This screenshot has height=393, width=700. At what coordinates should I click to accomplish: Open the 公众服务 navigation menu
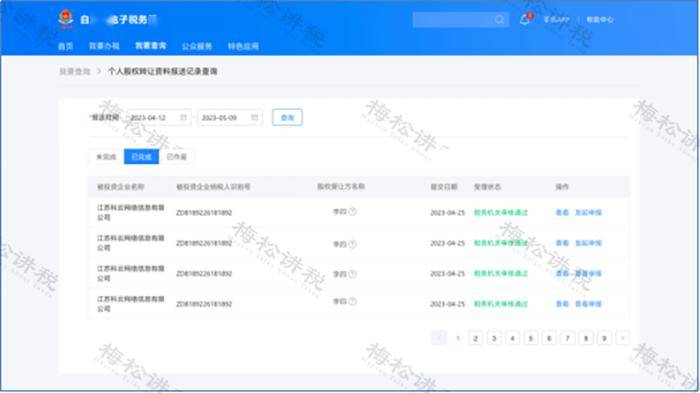197,46
